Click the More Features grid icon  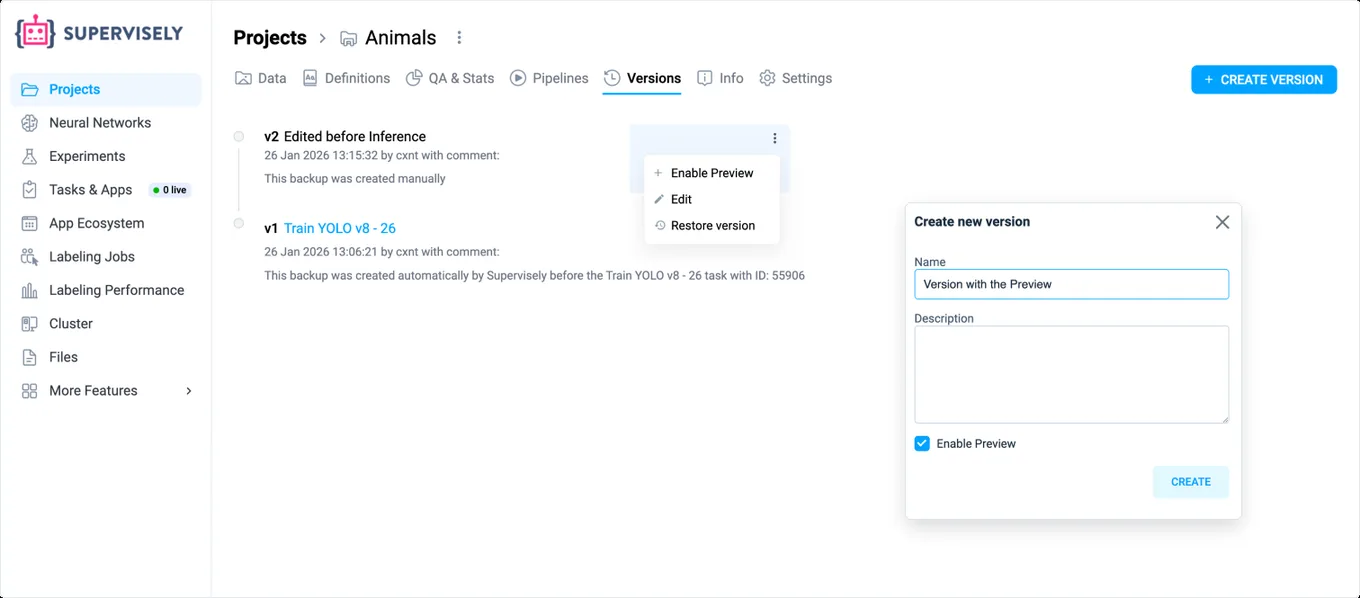click(30, 391)
